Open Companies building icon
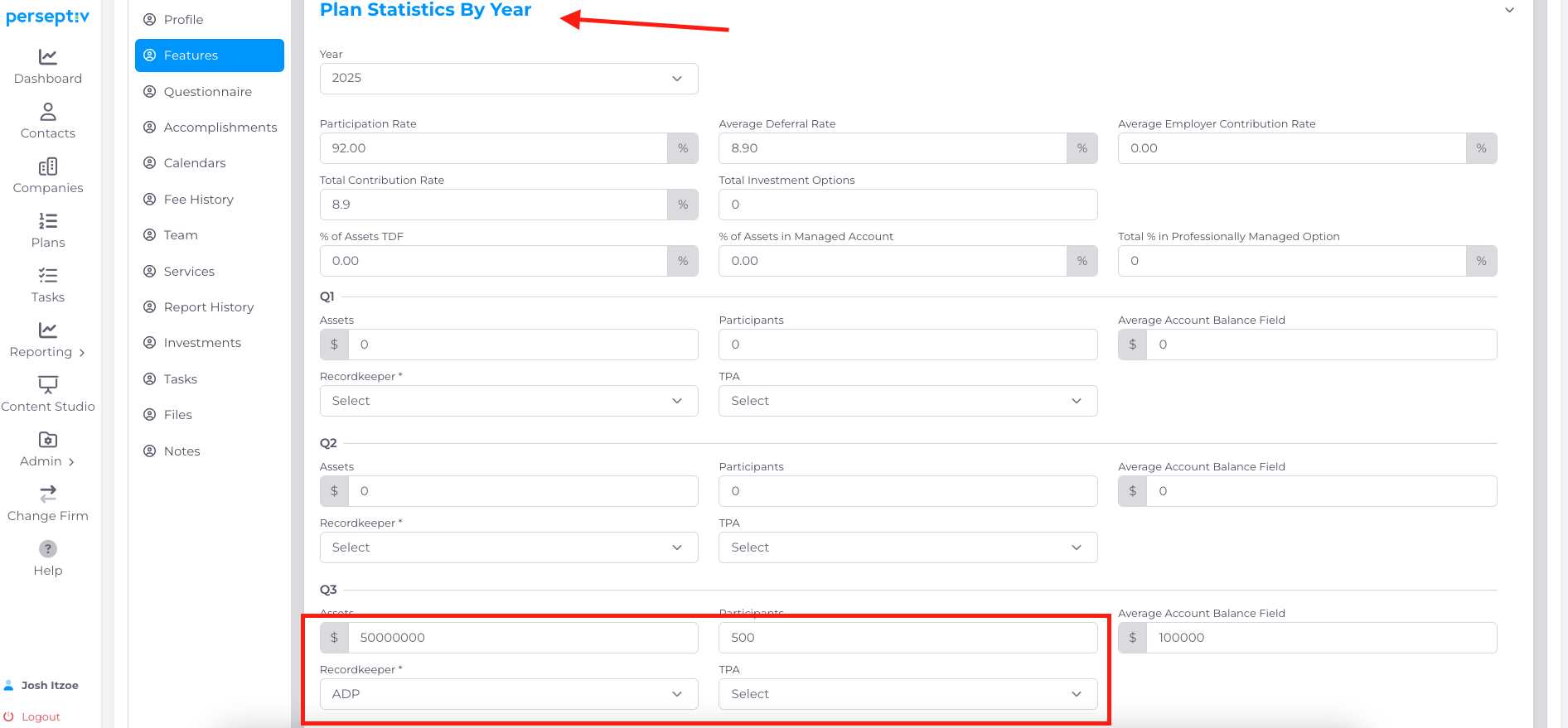 click(48, 166)
